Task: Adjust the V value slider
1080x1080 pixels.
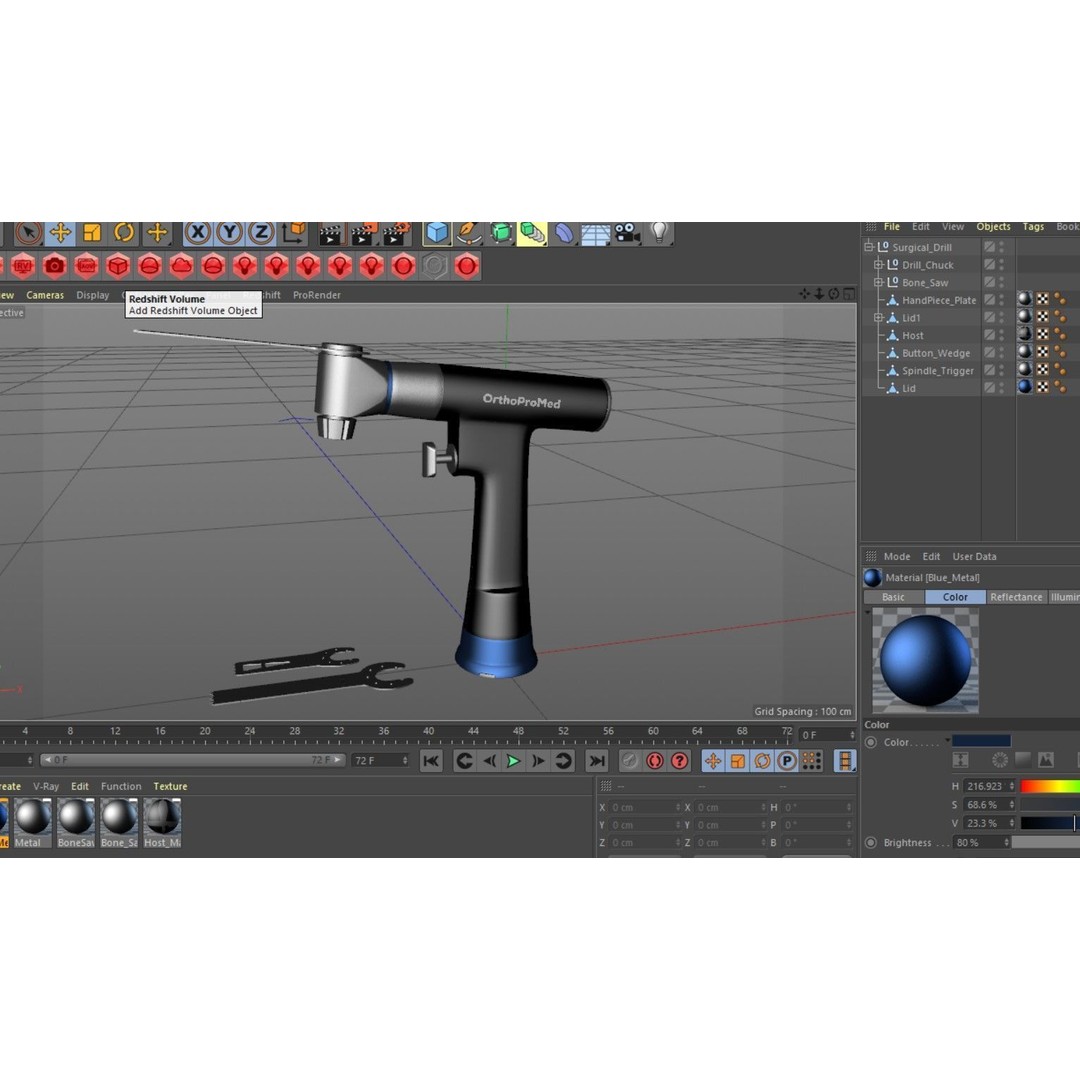Action: 1050,823
